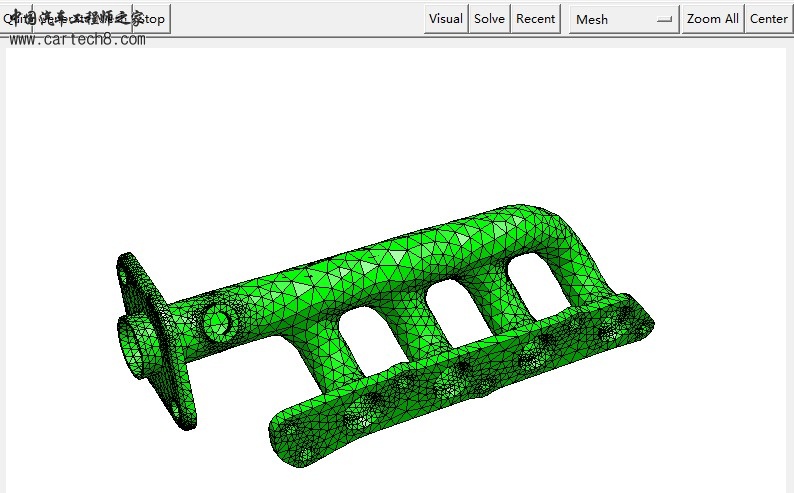
Task: Click the Quit button
Action: [17, 19]
